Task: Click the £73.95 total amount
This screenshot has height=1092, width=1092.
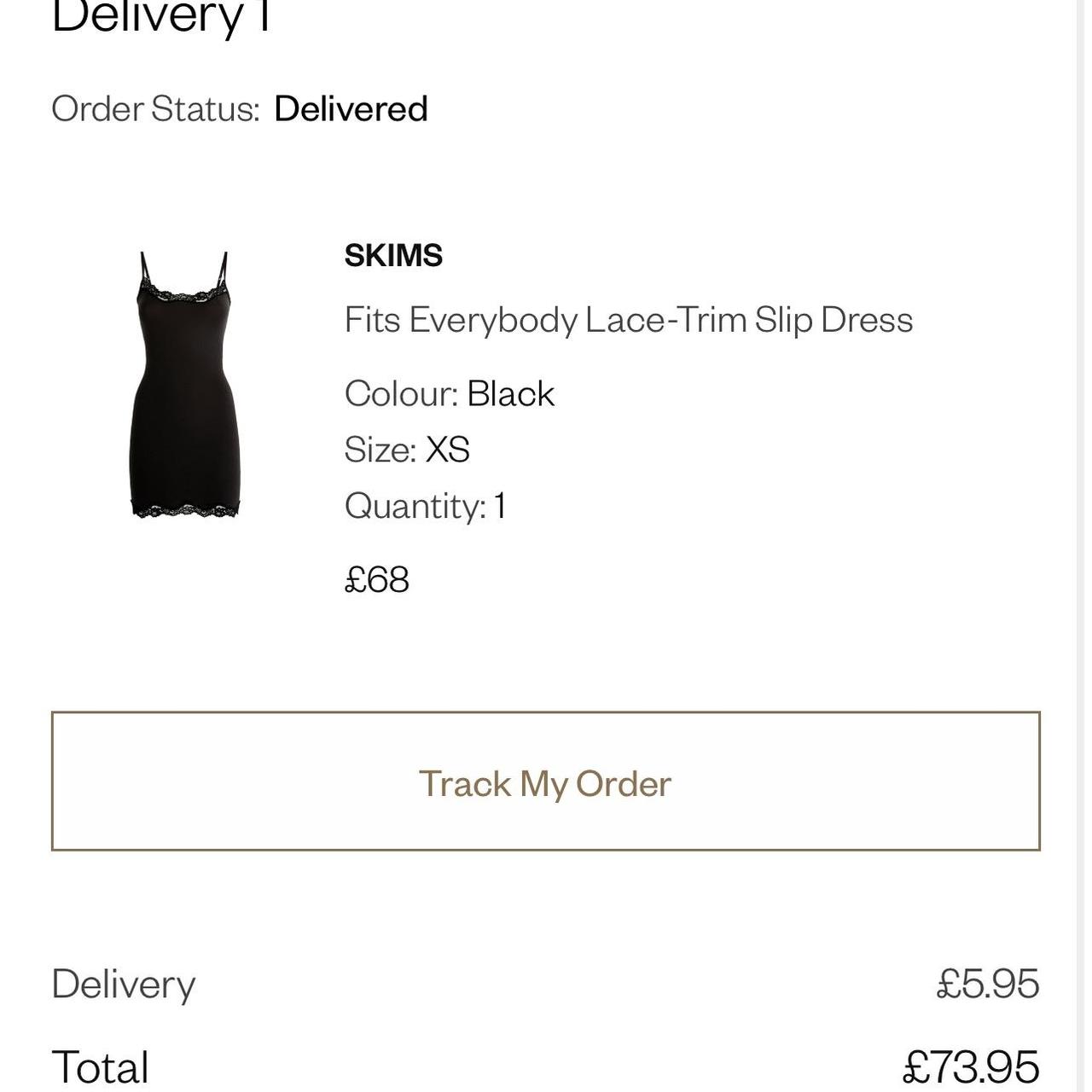Action: click(x=971, y=1066)
